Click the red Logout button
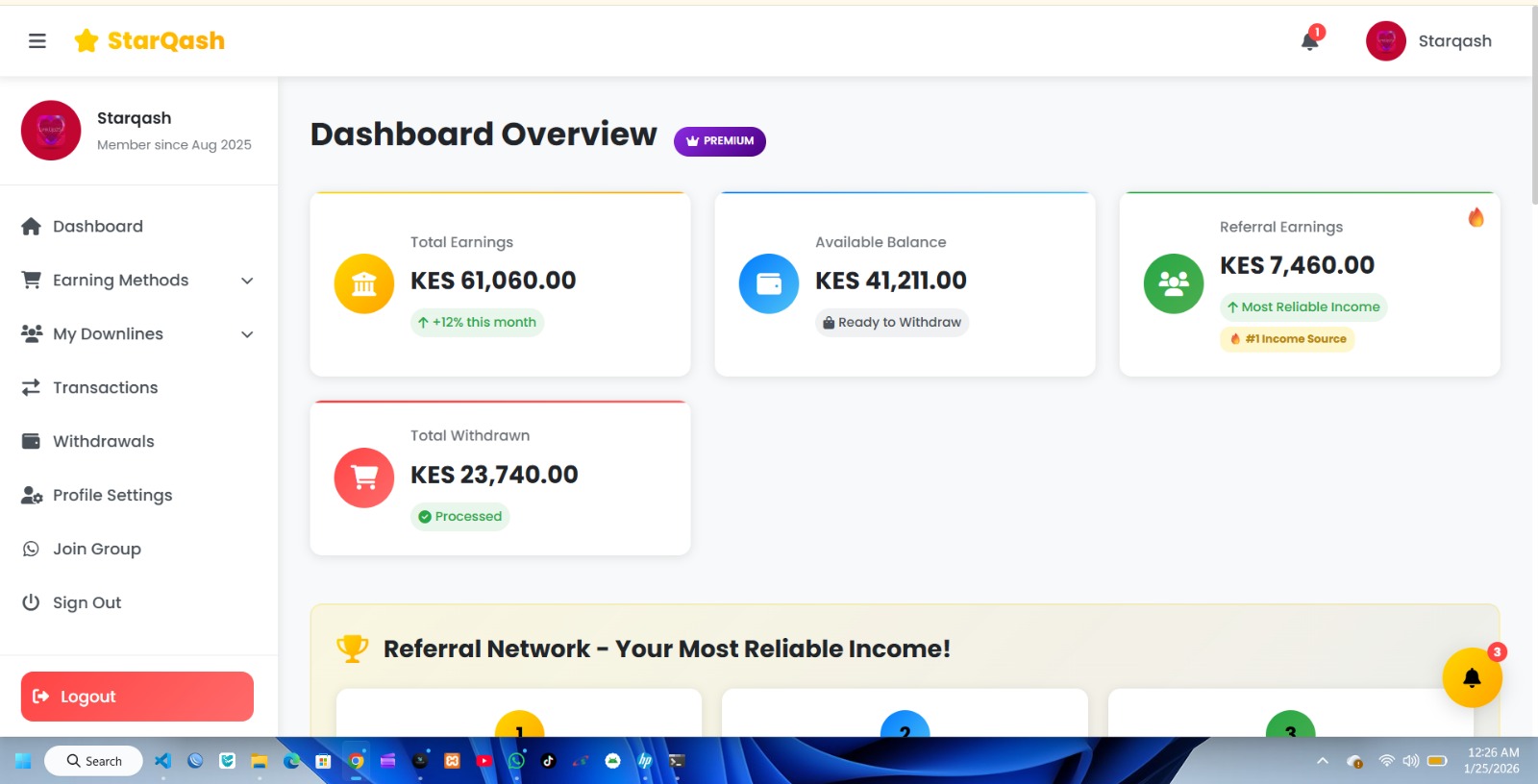 pos(136,696)
